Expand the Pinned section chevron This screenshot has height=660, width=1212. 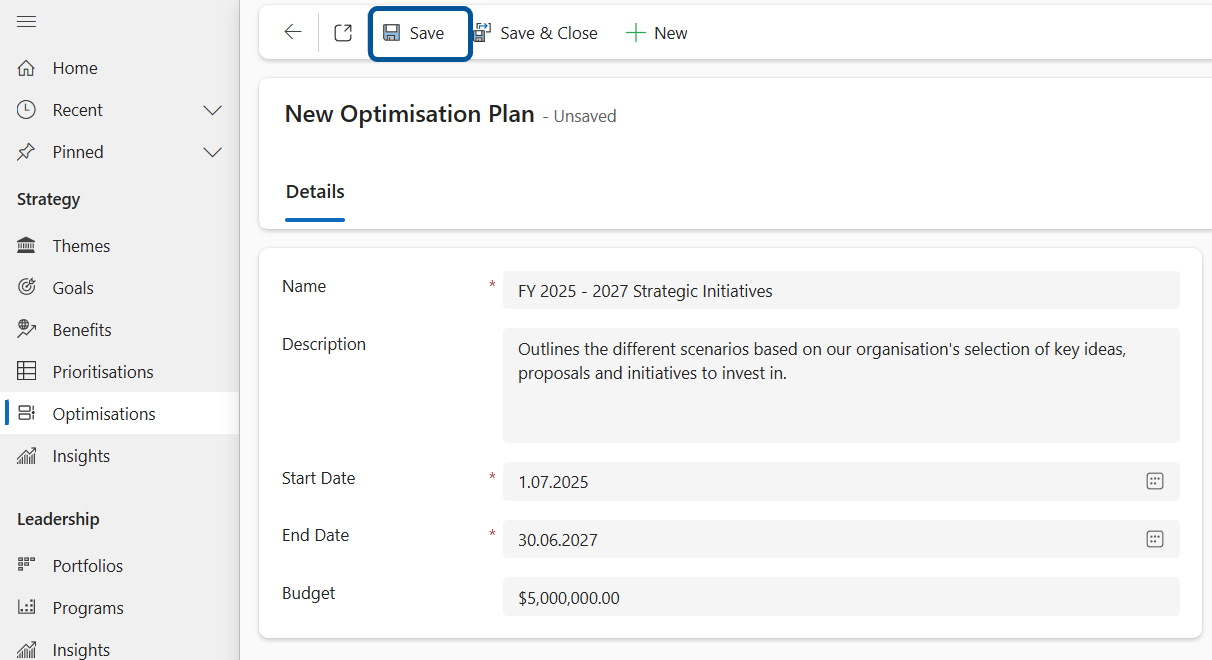point(212,152)
